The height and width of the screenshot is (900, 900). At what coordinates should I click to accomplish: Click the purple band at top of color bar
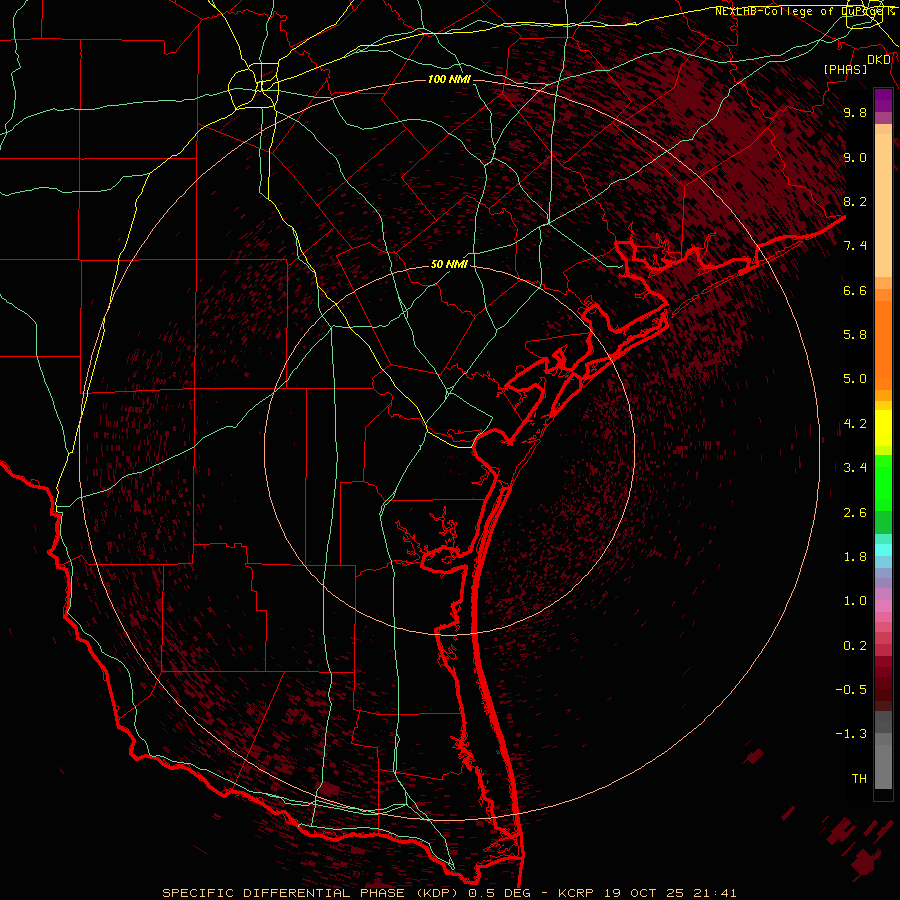883,100
